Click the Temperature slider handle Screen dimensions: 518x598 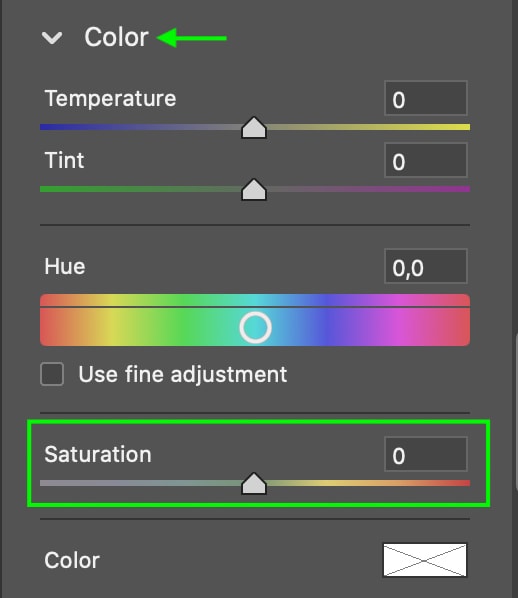[254, 127]
